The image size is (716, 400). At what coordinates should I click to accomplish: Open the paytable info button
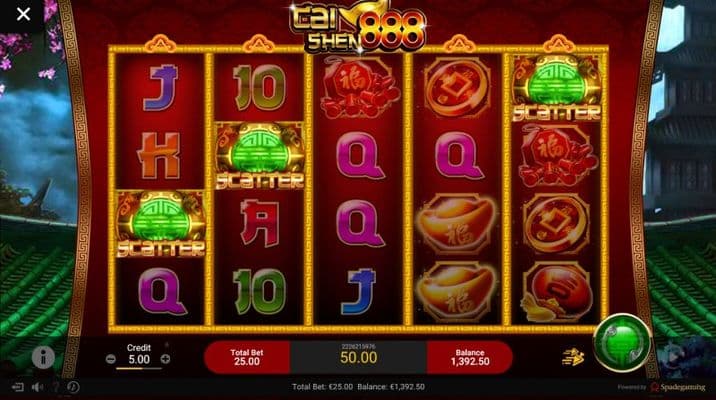coord(43,358)
